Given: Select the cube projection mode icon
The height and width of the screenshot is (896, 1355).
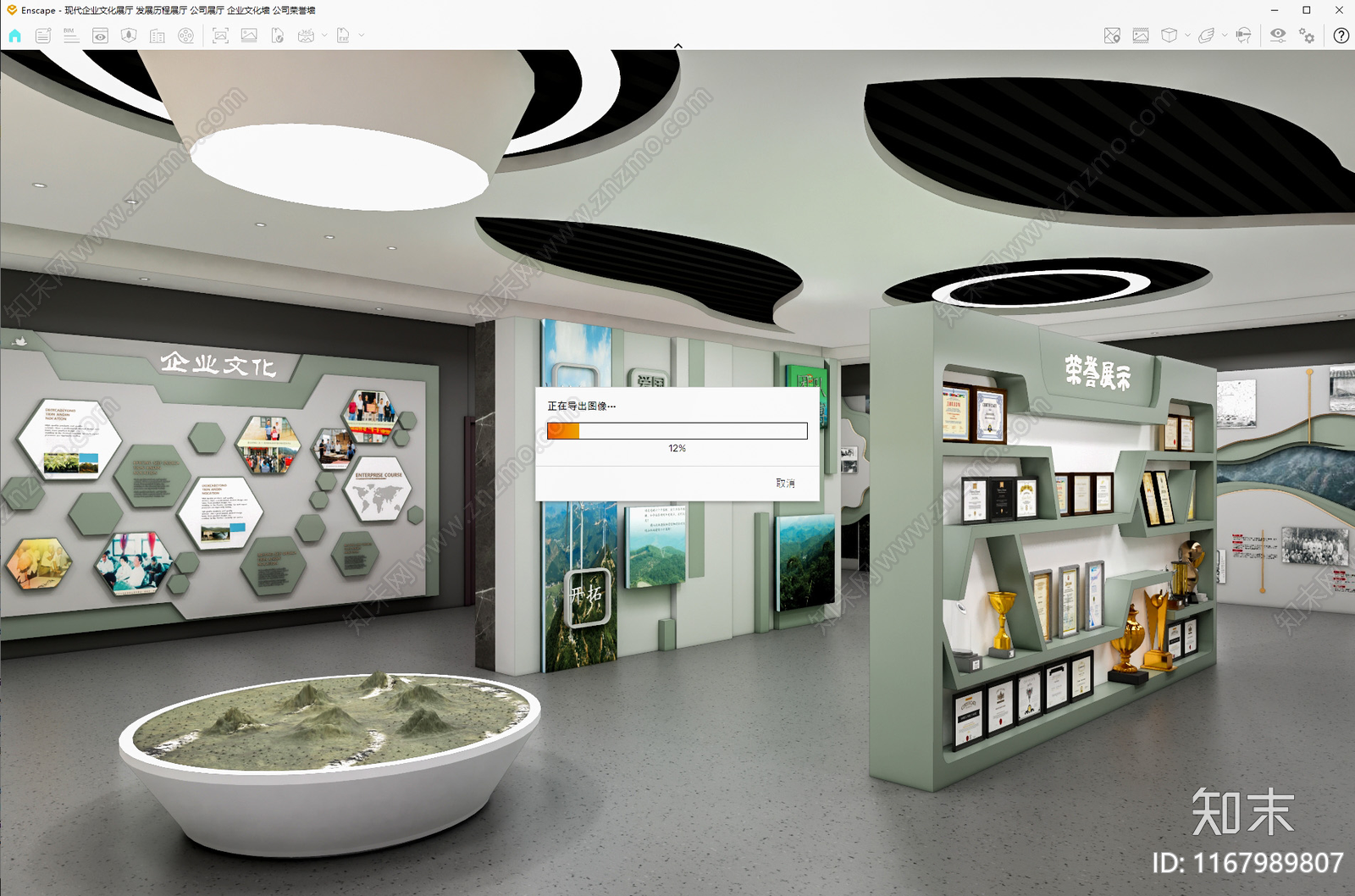Looking at the screenshot, I should tap(1169, 36).
